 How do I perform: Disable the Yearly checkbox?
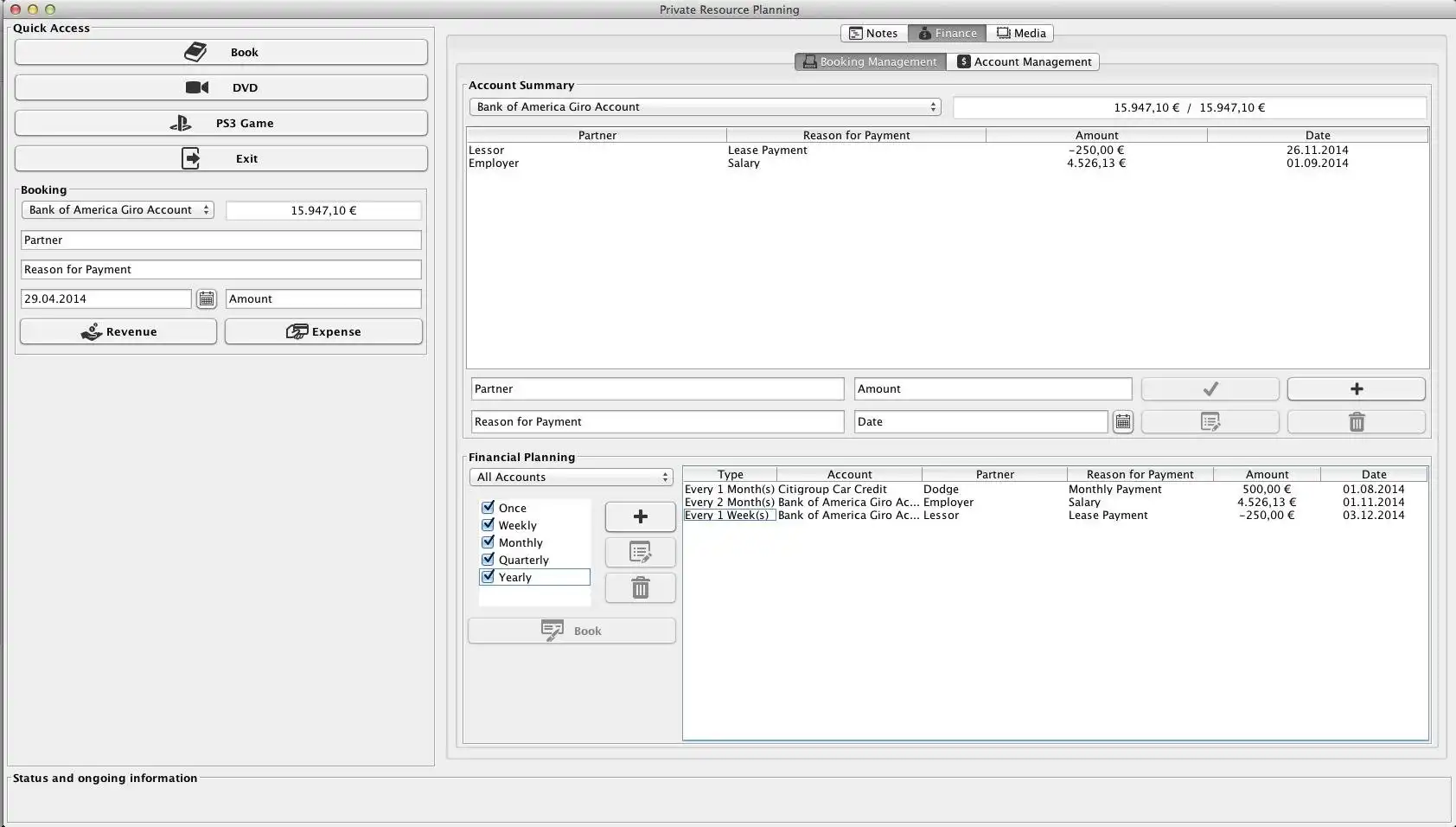click(x=489, y=577)
